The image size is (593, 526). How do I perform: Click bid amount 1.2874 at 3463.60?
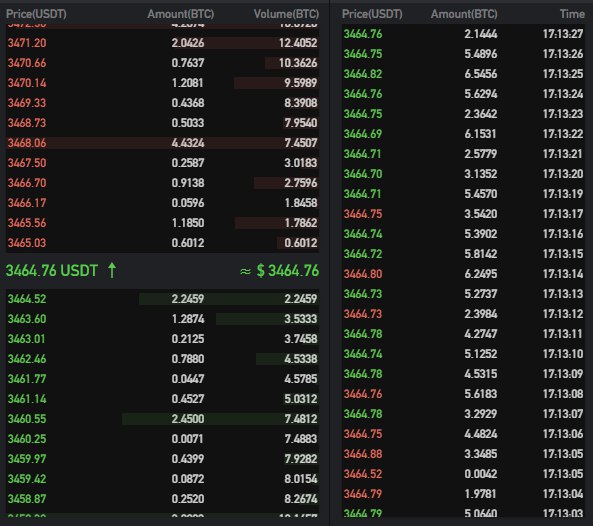click(x=188, y=319)
